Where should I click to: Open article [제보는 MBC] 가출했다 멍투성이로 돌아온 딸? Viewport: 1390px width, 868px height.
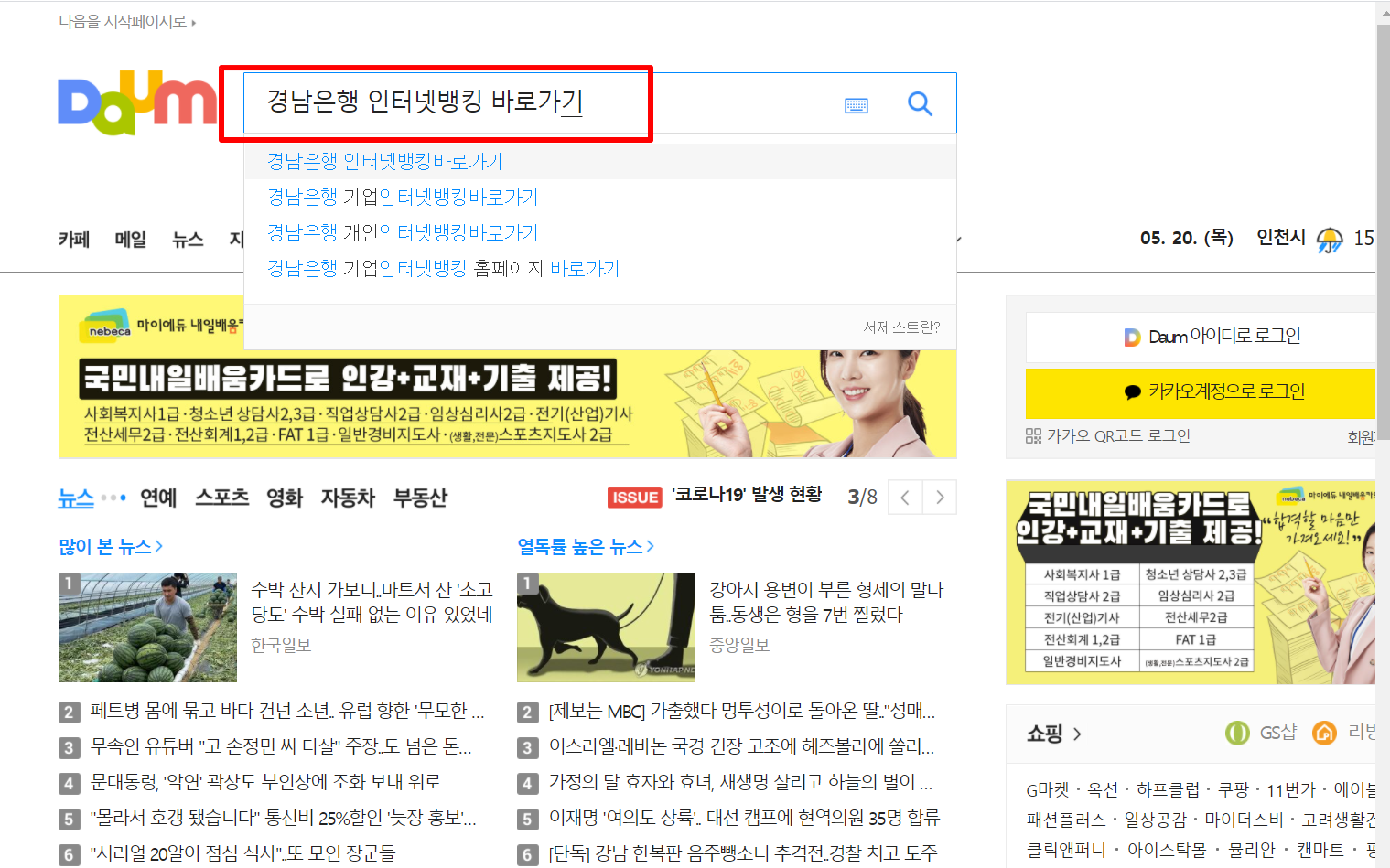pyautogui.click(x=741, y=711)
